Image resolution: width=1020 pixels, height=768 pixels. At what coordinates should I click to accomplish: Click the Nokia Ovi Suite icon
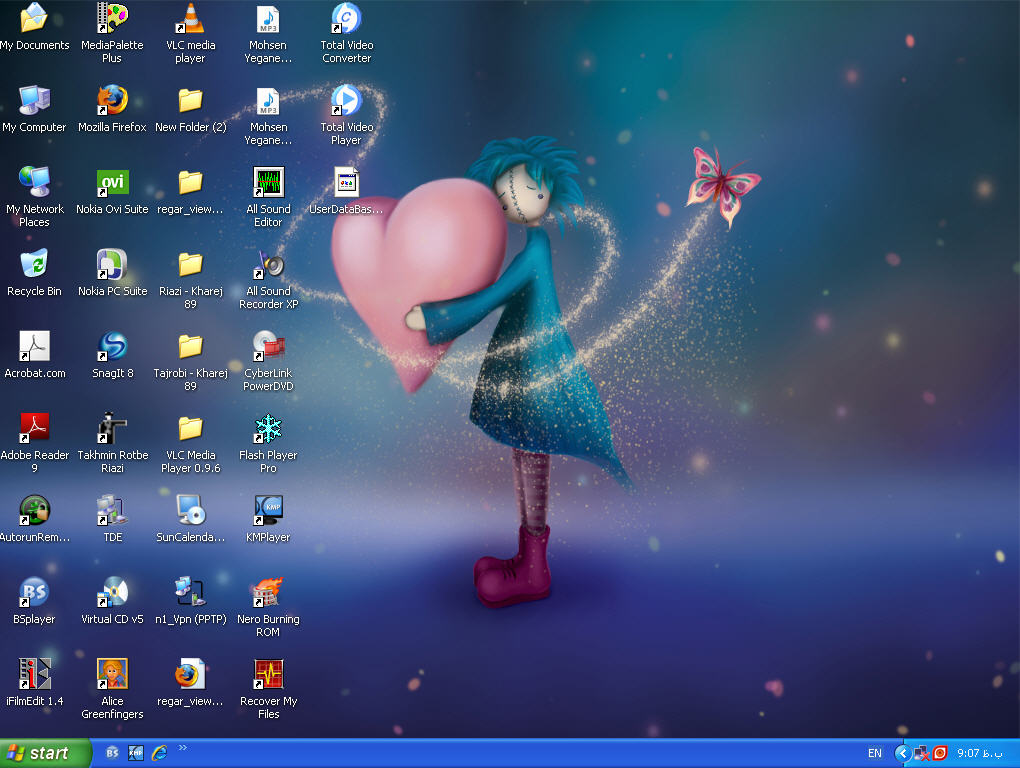(x=112, y=182)
